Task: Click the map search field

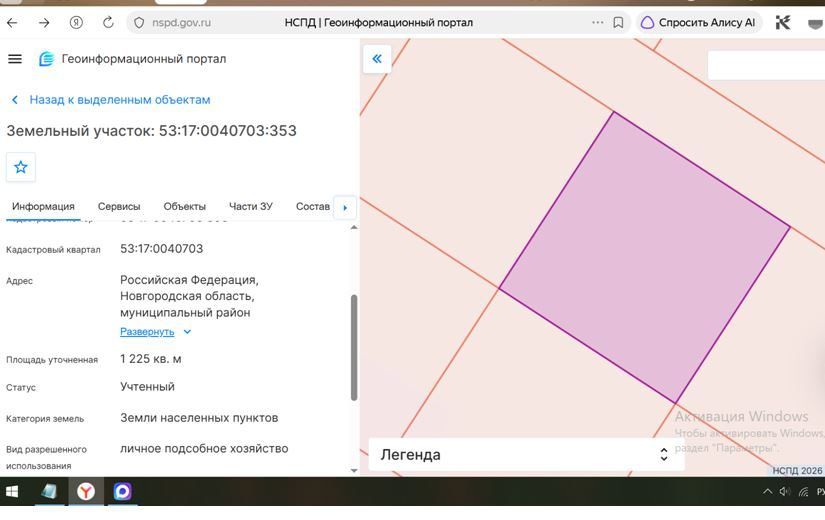Action: (x=766, y=65)
